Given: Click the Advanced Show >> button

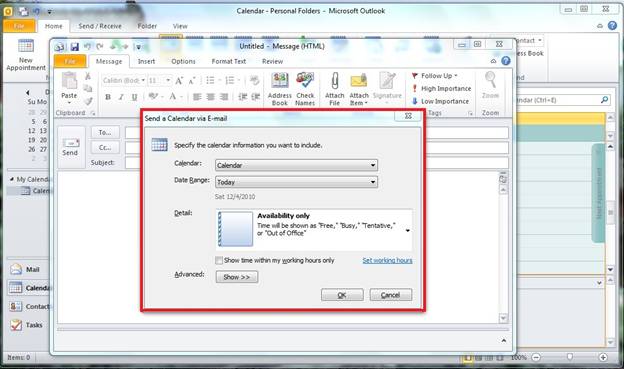Looking at the screenshot, I should pos(237,277).
